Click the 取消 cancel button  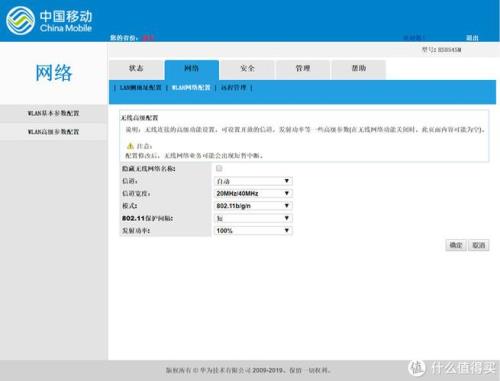click(x=479, y=245)
